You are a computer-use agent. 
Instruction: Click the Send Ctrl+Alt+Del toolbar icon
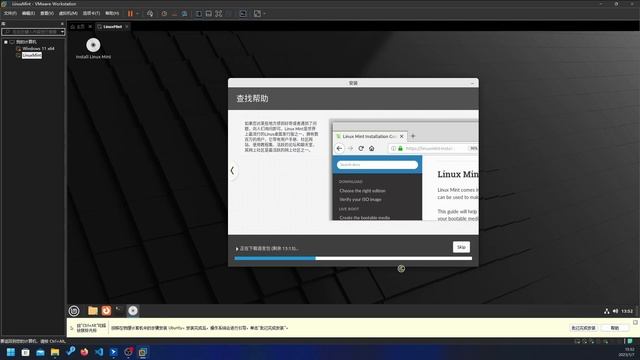(150, 13)
